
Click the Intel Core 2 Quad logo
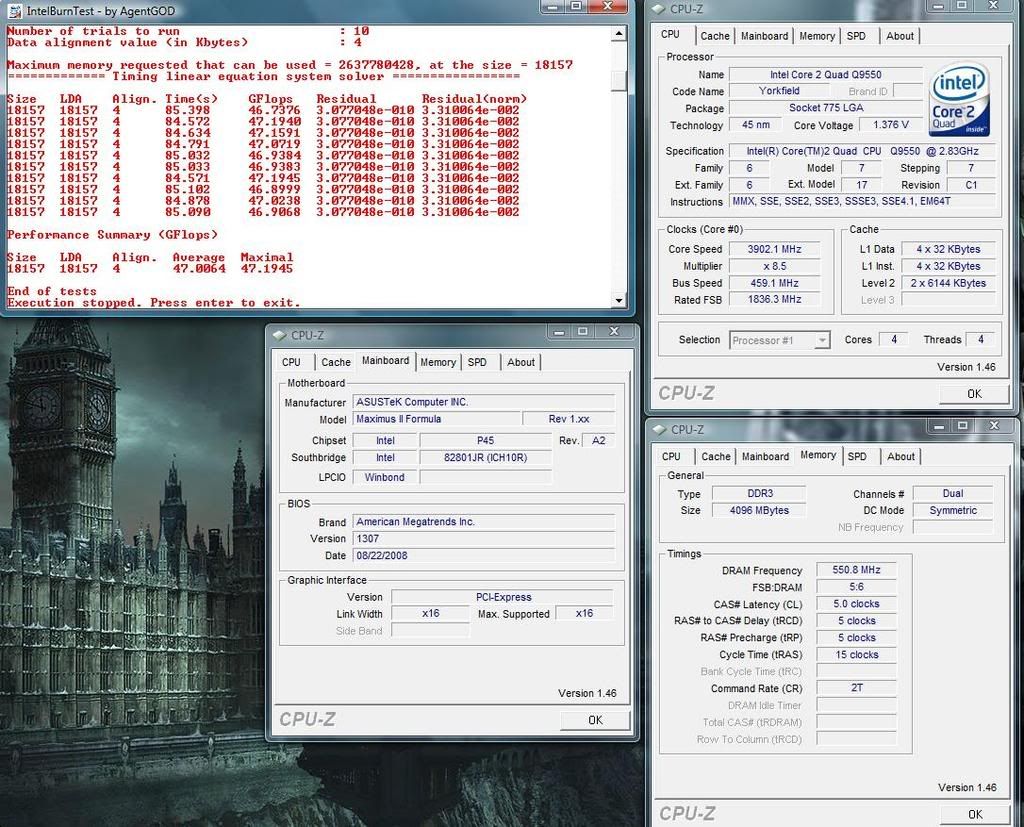pos(959,99)
